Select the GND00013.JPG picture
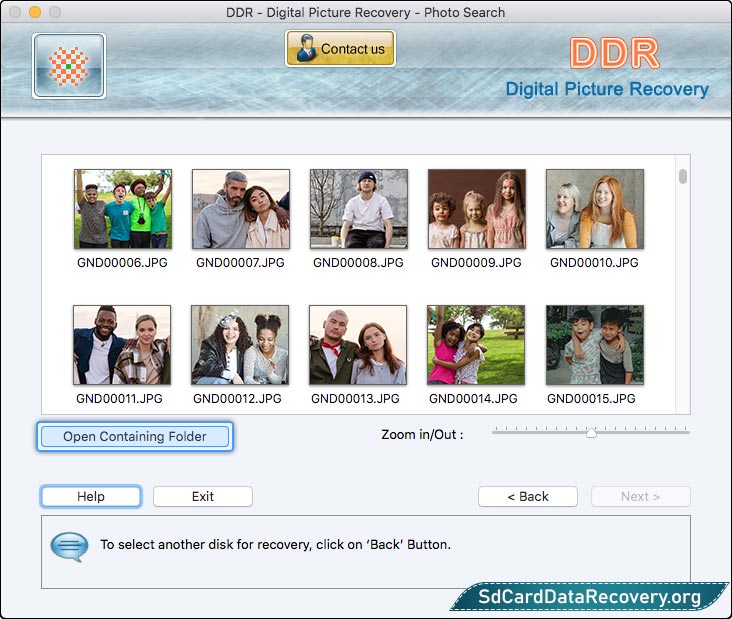This screenshot has width=732, height=619. click(358, 345)
